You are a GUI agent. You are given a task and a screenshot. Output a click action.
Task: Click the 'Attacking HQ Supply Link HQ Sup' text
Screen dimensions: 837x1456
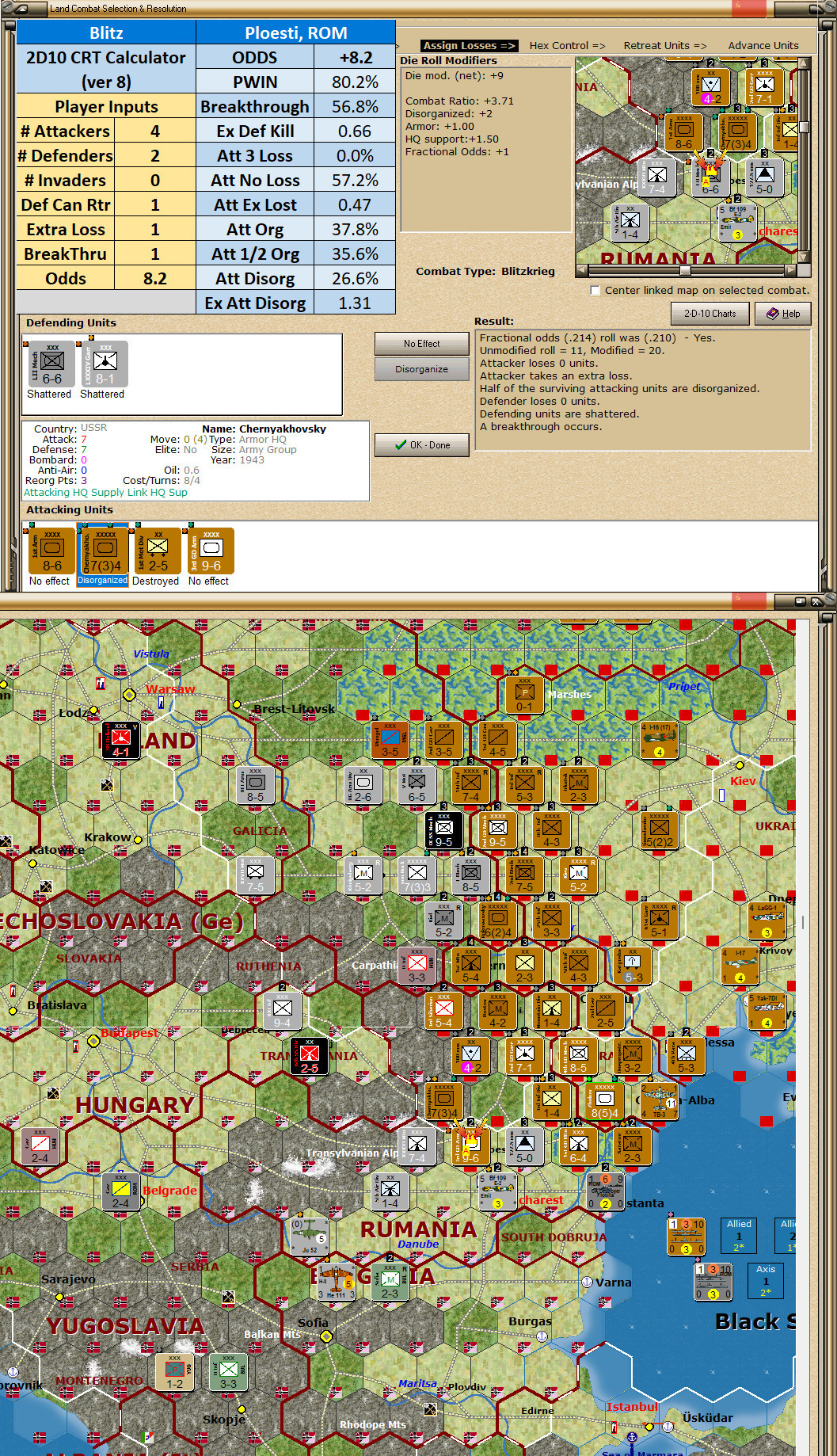105,492
